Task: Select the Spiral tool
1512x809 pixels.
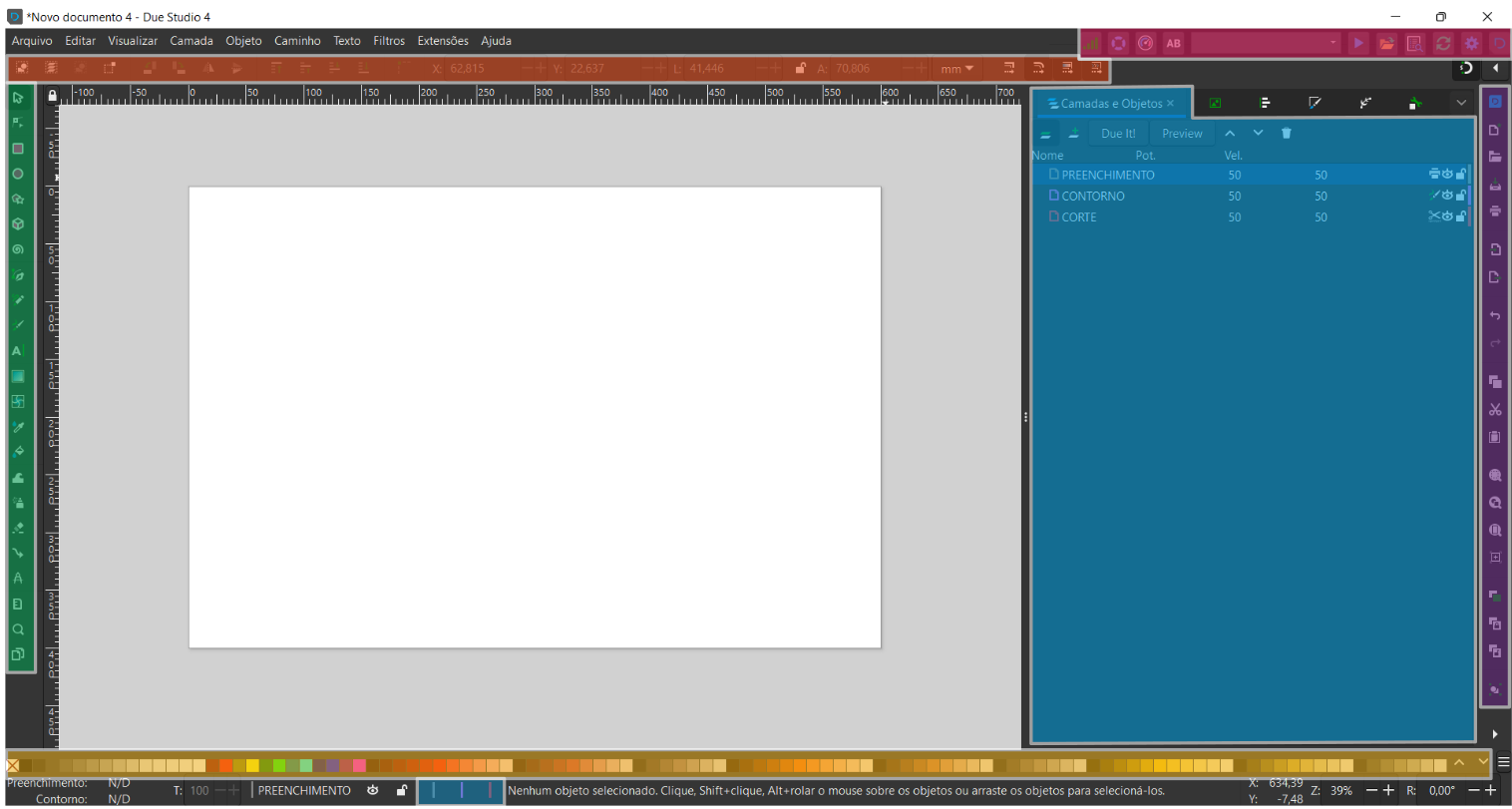Action: [x=18, y=249]
